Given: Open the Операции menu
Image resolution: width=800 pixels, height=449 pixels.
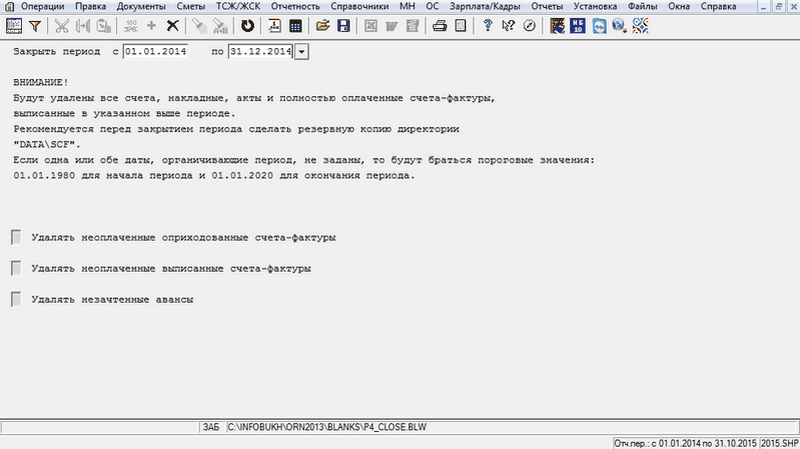Looking at the screenshot, I should tap(43, 7).
